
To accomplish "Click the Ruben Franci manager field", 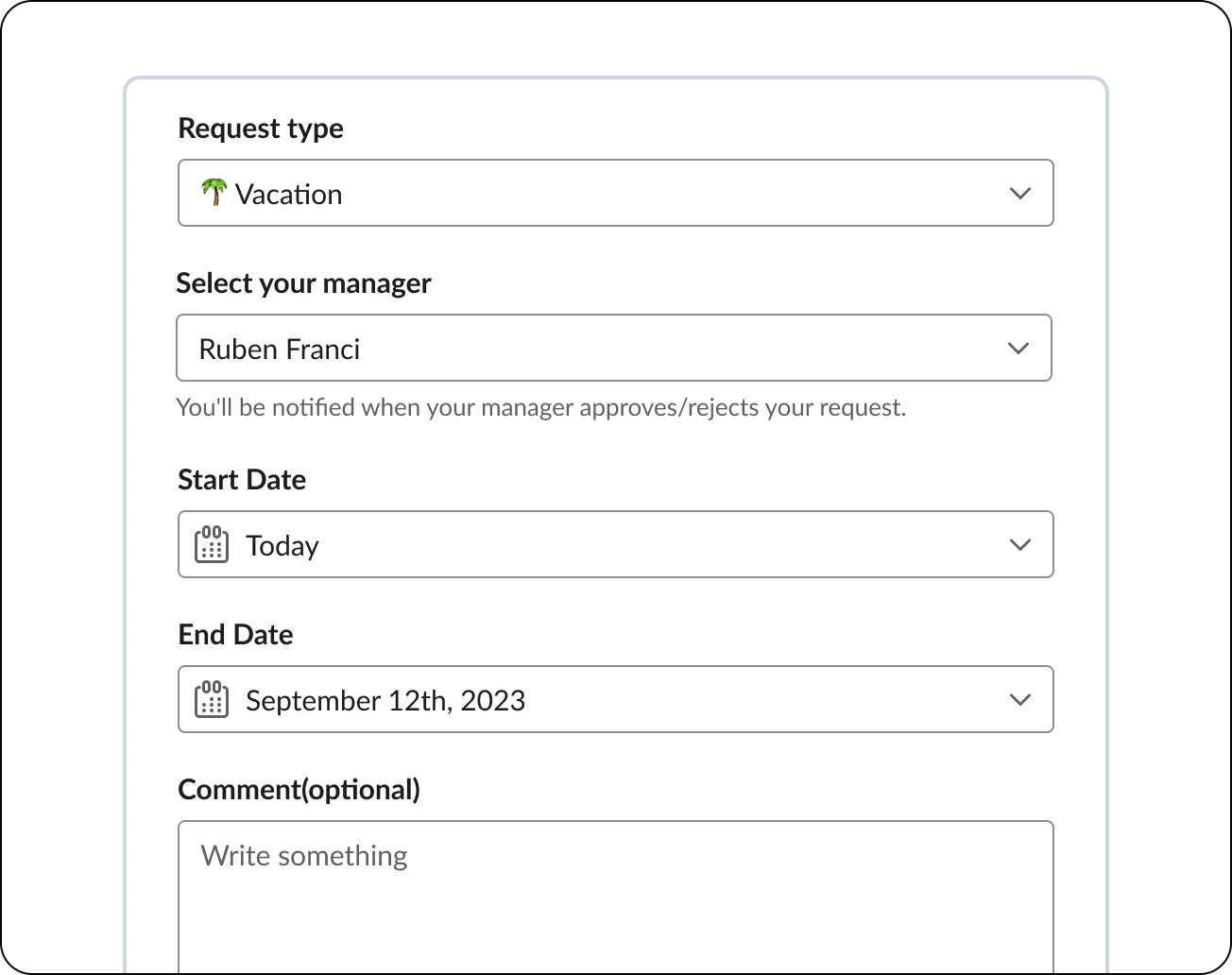I will (280, 350).
